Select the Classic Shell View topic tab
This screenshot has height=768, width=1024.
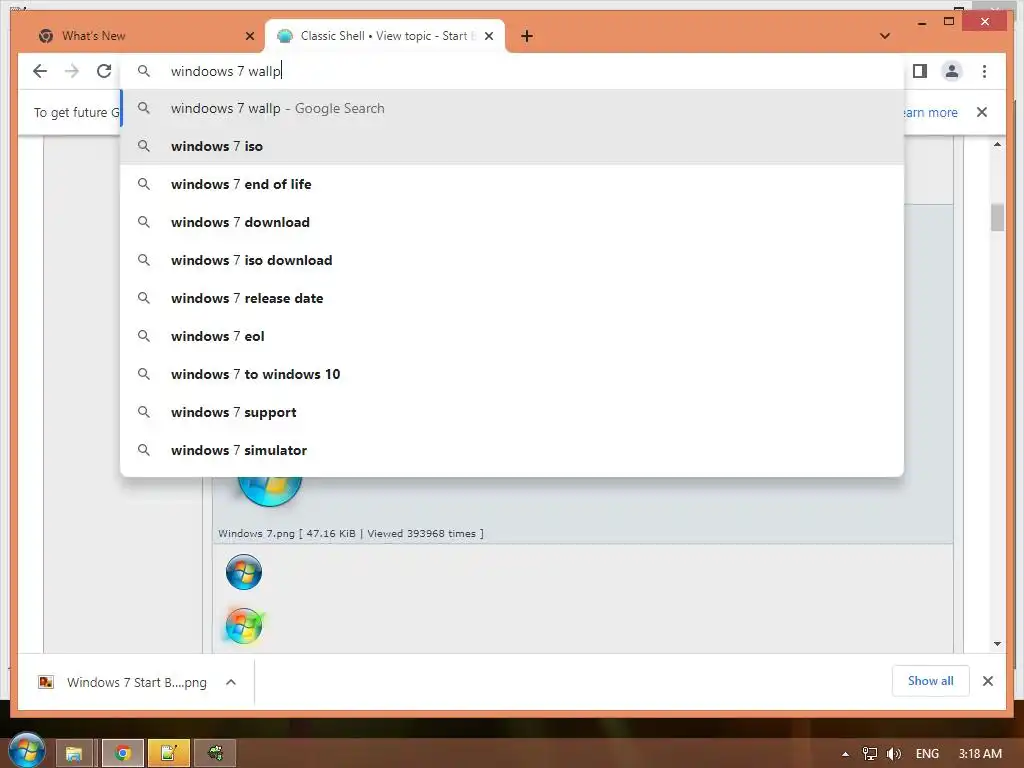pyautogui.click(x=385, y=36)
